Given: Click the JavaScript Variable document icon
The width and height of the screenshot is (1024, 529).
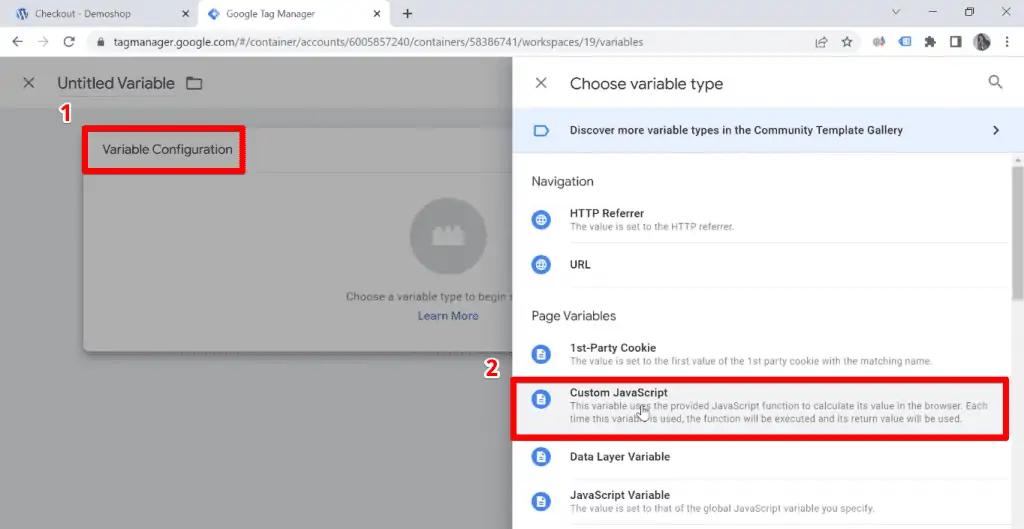Looking at the screenshot, I should [x=541, y=502].
